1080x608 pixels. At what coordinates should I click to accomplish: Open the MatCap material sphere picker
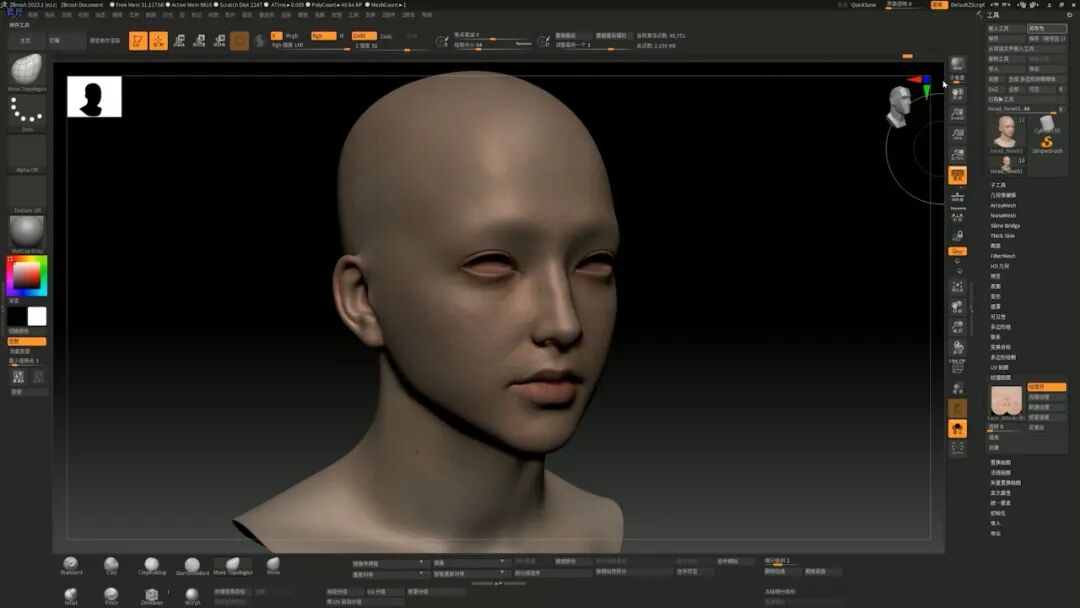pos(27,235)
